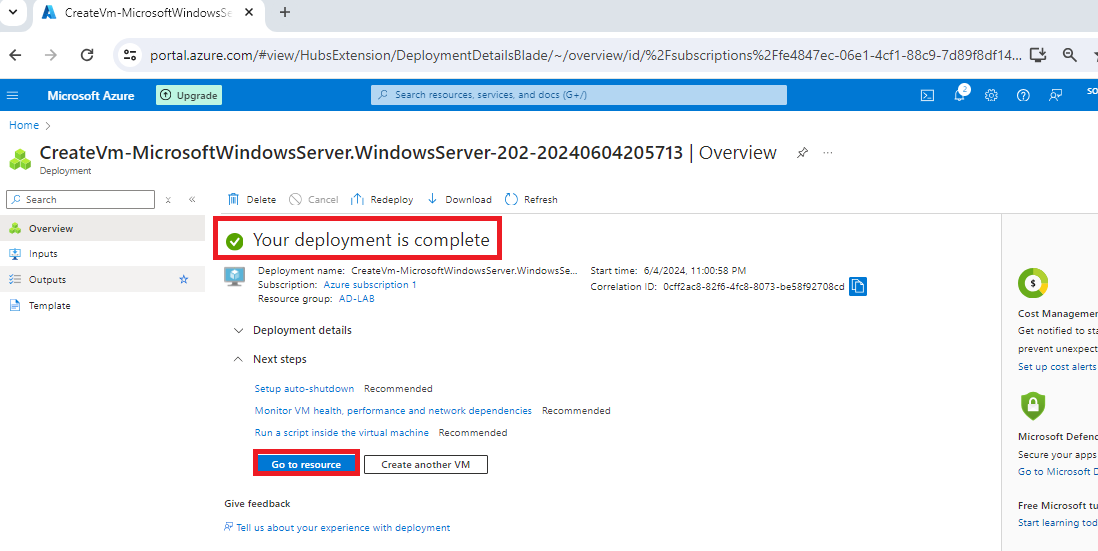This screenshot has height=551, width=1098.
Task: Download the deployment
Action: 459,200
